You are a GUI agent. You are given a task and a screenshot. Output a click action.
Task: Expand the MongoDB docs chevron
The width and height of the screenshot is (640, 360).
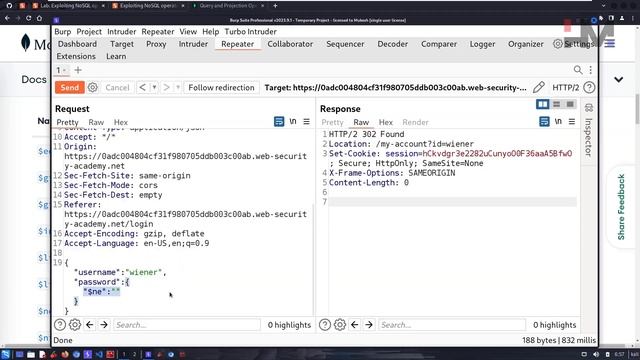coord(619,80)
